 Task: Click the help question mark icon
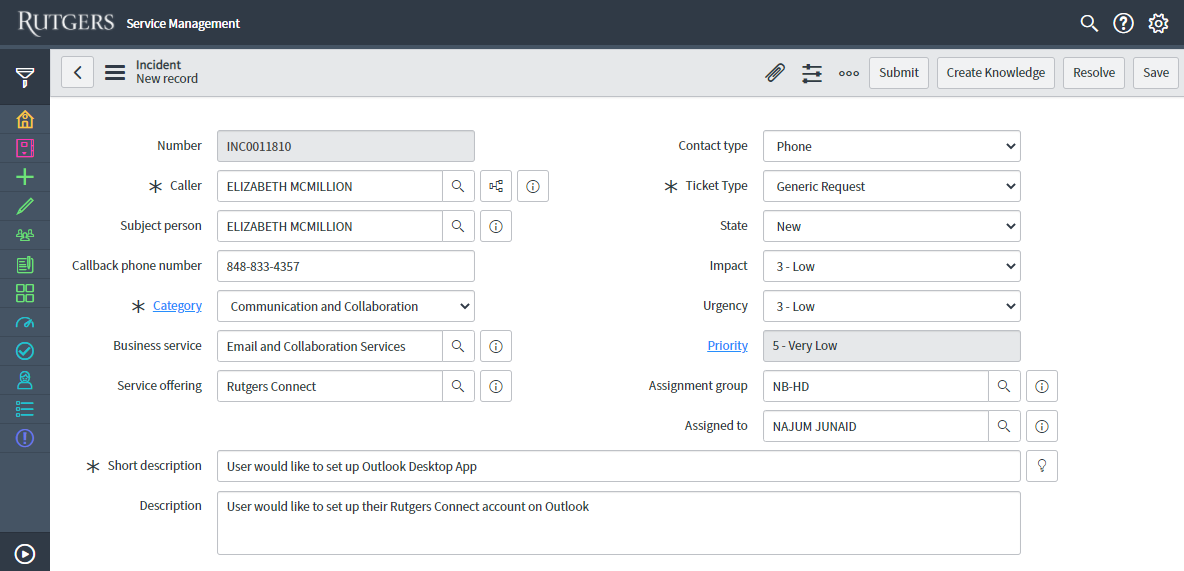(x=1123, y=23)
